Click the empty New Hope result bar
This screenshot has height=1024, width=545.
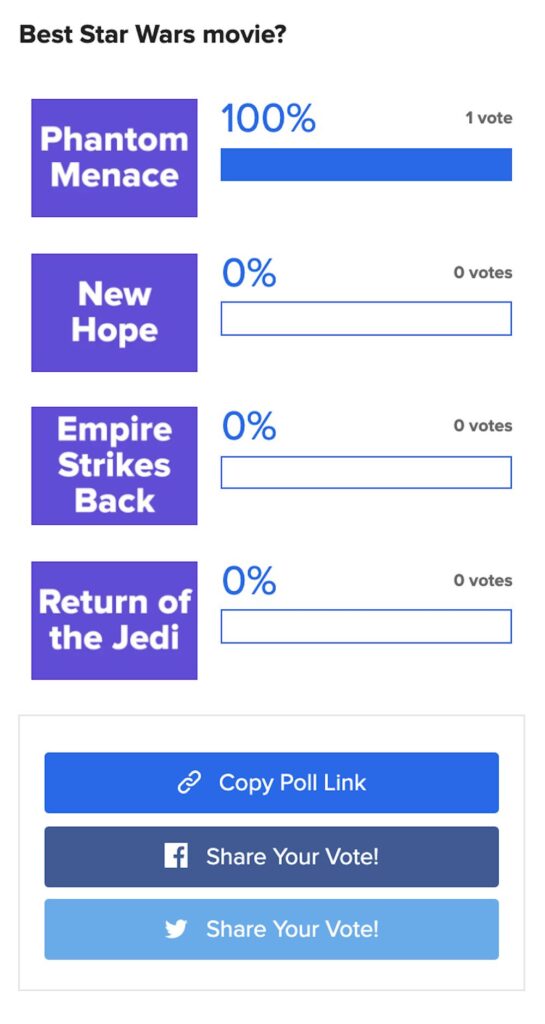click(366, 319)
